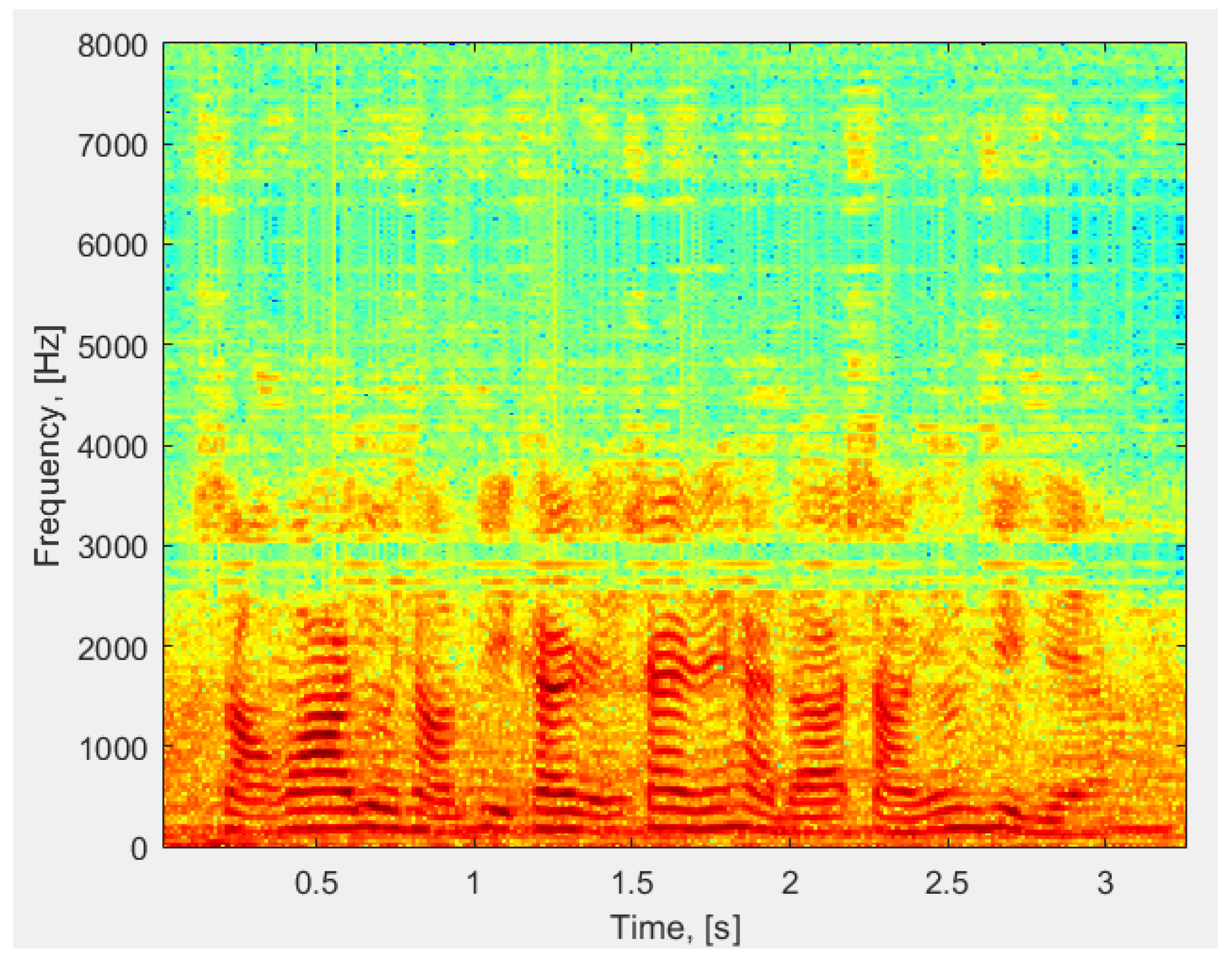Click the 4000 frequency tick label
1232x966 pixels.
pos(112,447)
